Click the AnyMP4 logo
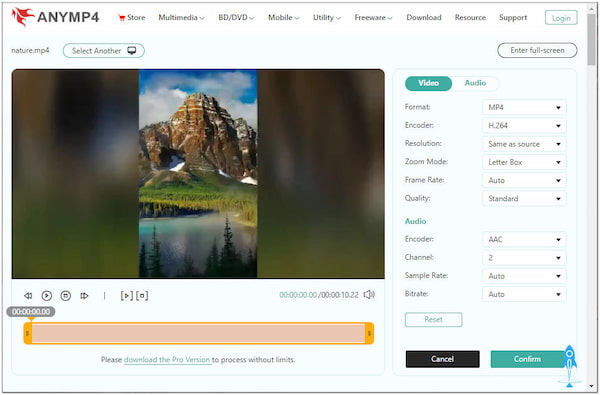 pyautogui.click(x=56, y=17)
